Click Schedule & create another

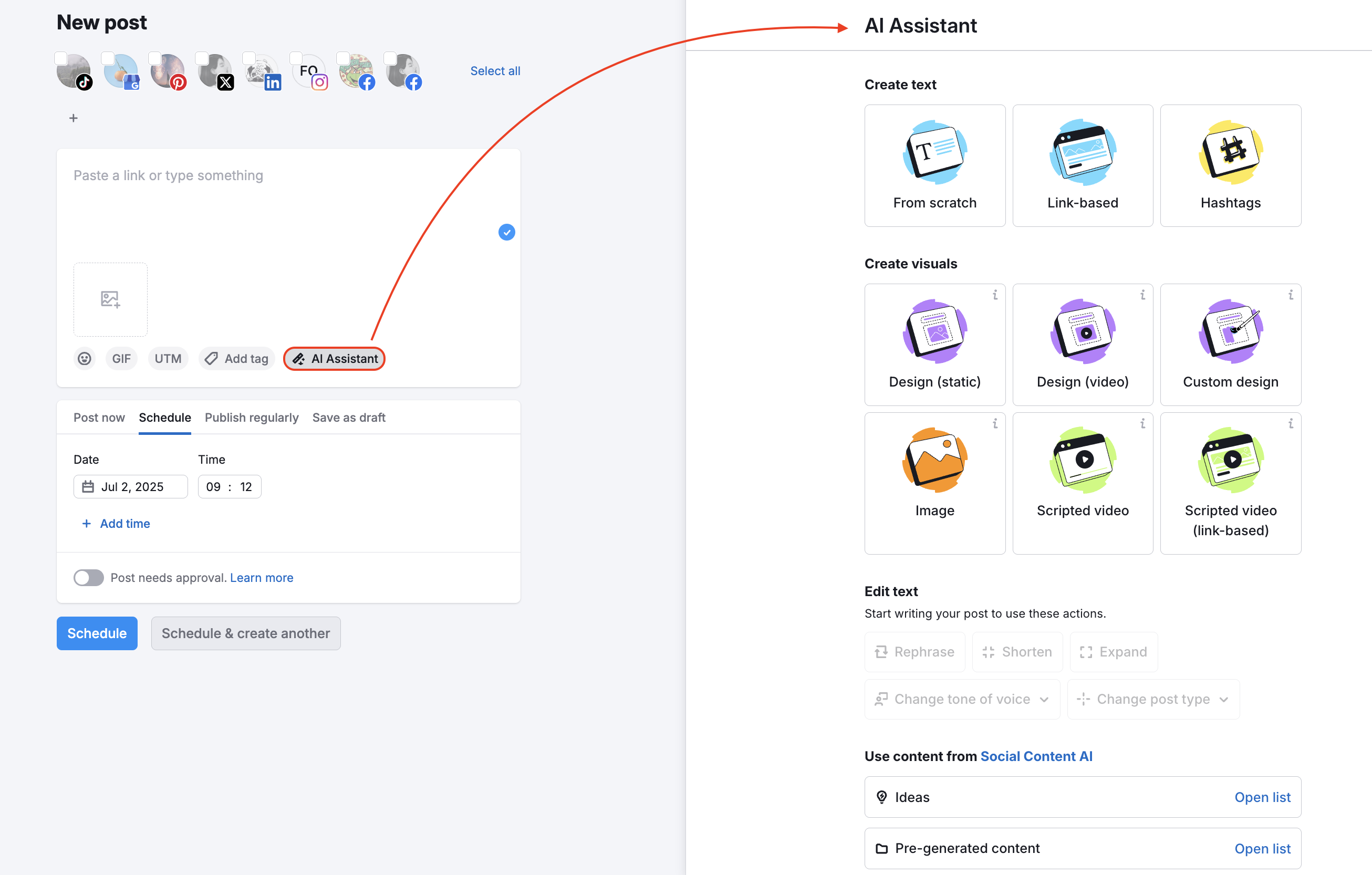(x=246, y=633)
